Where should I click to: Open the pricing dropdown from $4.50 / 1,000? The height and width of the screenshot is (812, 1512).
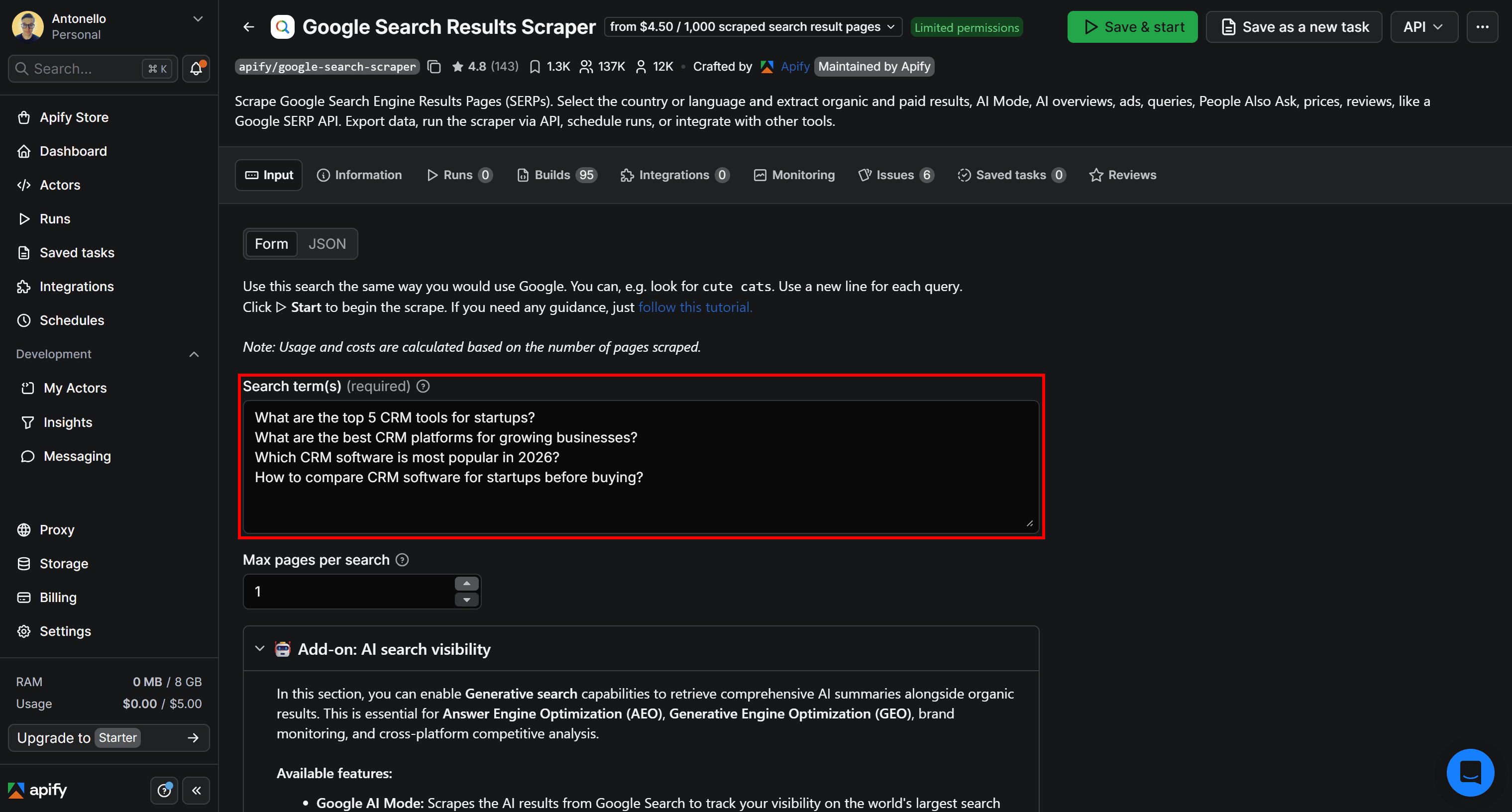tap(753, 27)
